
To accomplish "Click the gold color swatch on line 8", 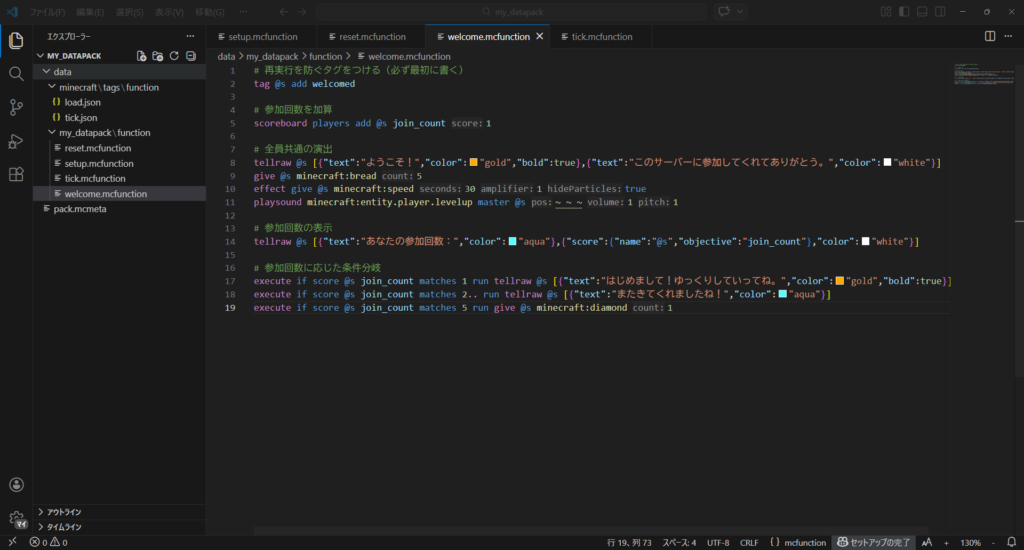I will (x=475, y=163).
